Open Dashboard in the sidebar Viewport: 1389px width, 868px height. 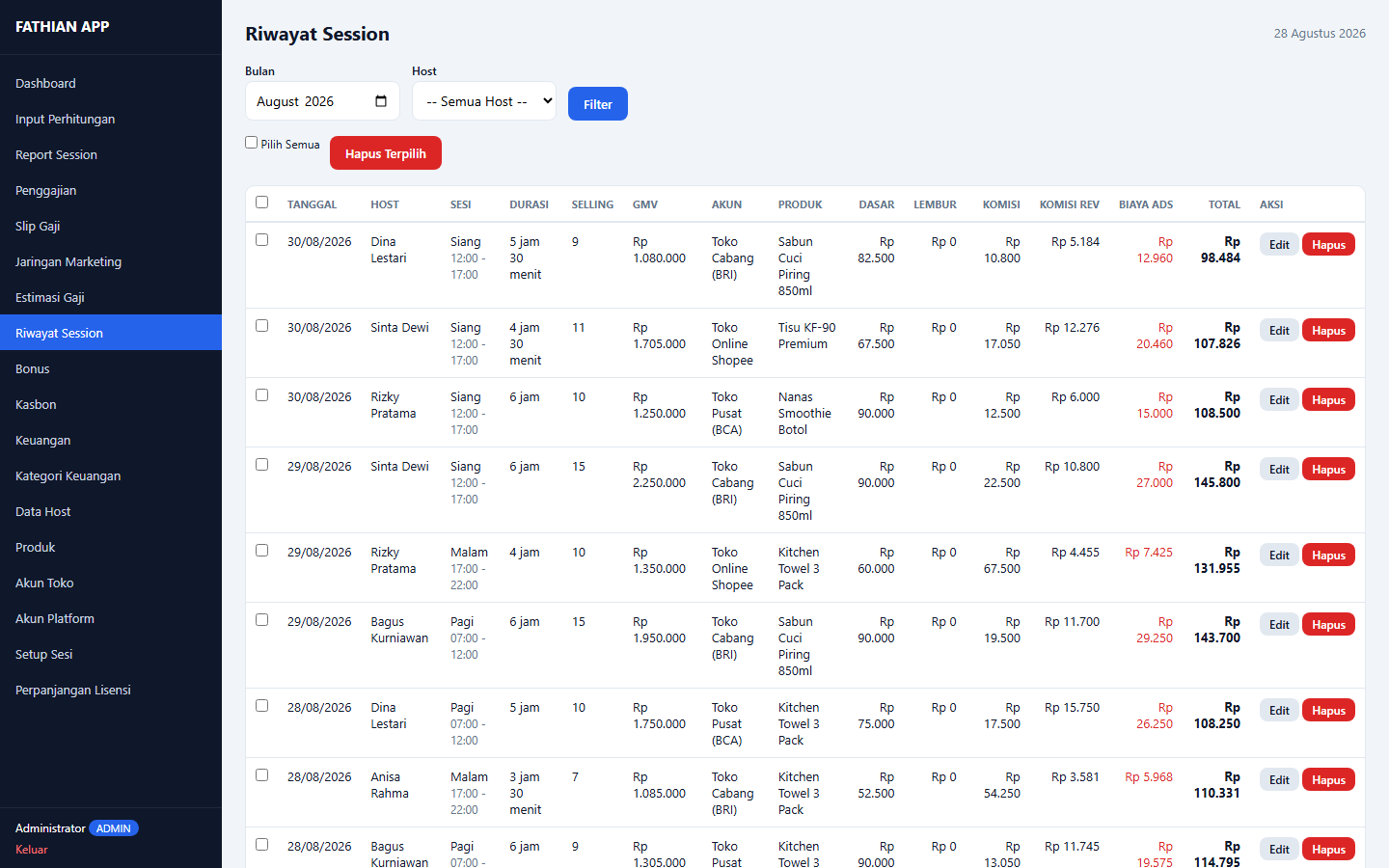(111, 83)
